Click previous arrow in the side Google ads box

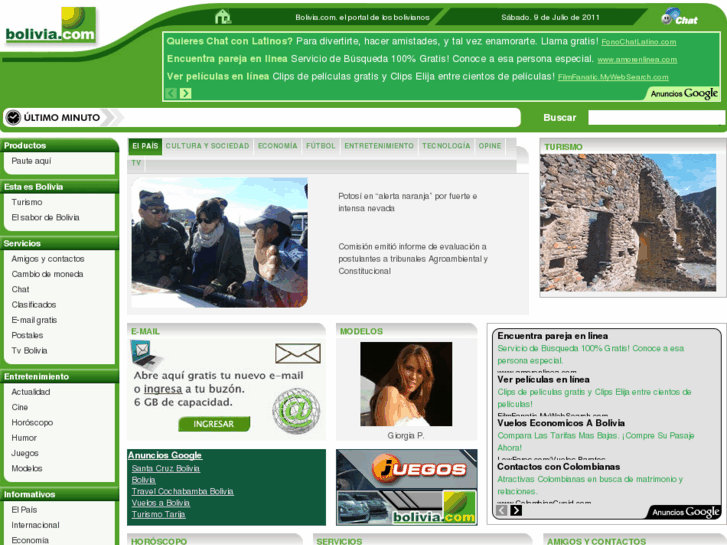click(502, 510)
